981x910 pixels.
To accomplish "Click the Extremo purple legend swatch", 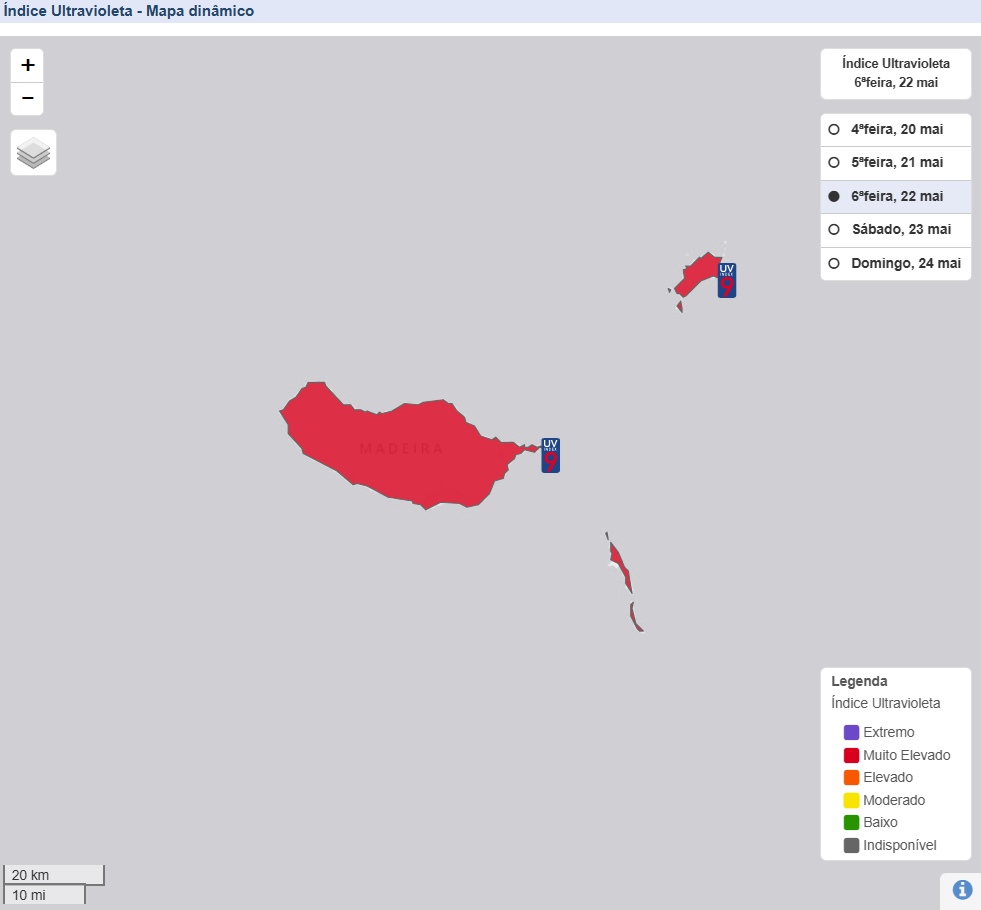I will point(851,732).
